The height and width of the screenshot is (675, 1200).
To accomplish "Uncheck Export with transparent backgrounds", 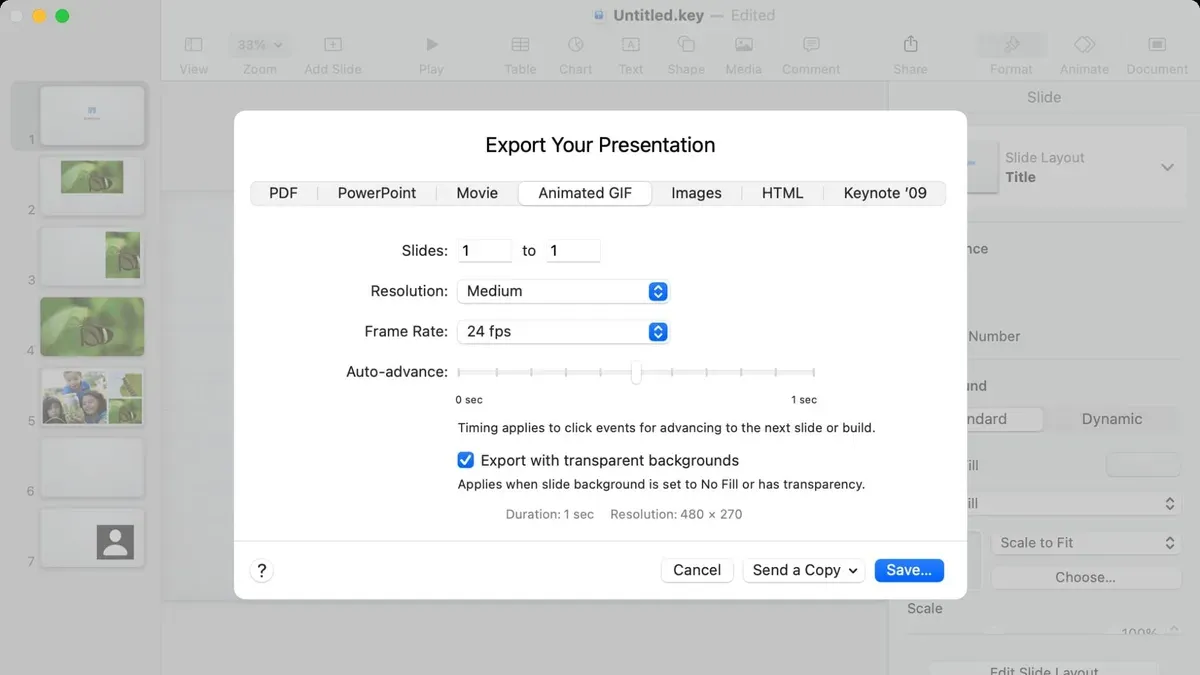I will pyautogui.click(x=465, y=460).
